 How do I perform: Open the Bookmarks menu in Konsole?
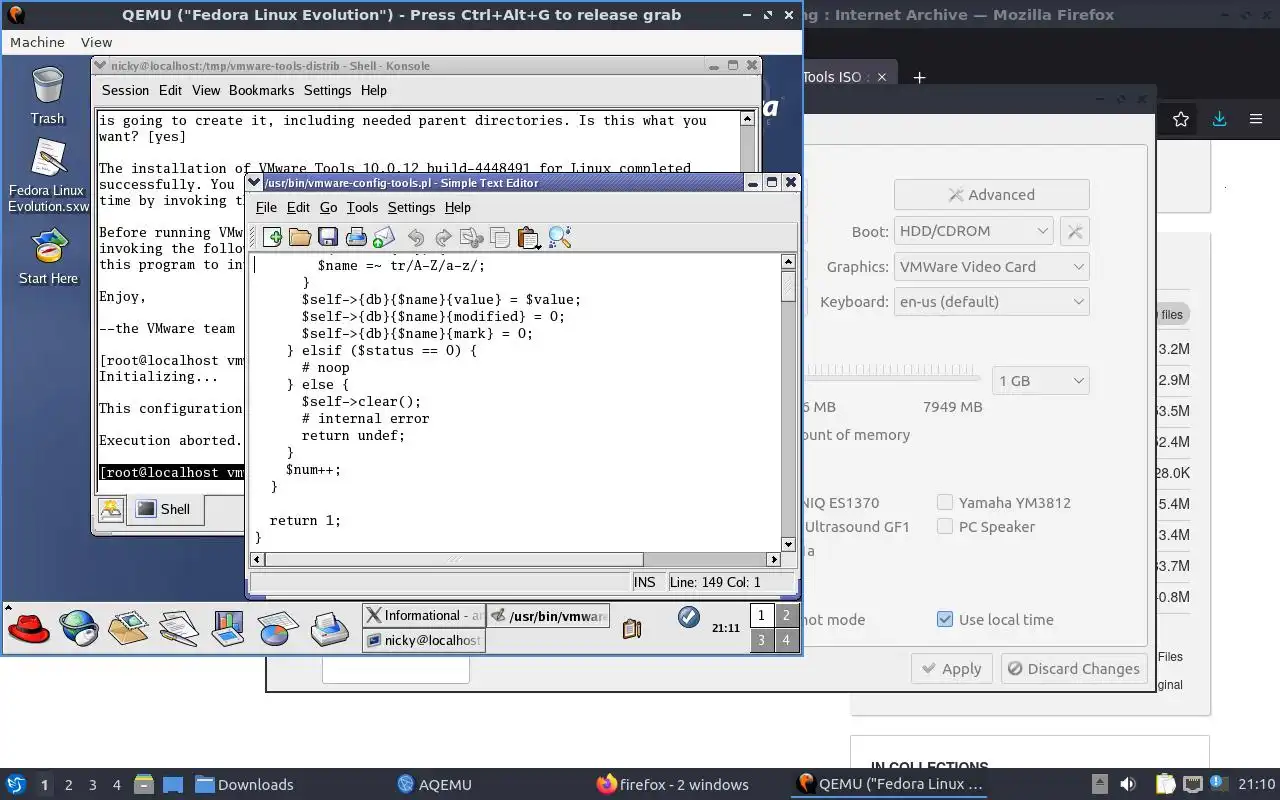261,90
